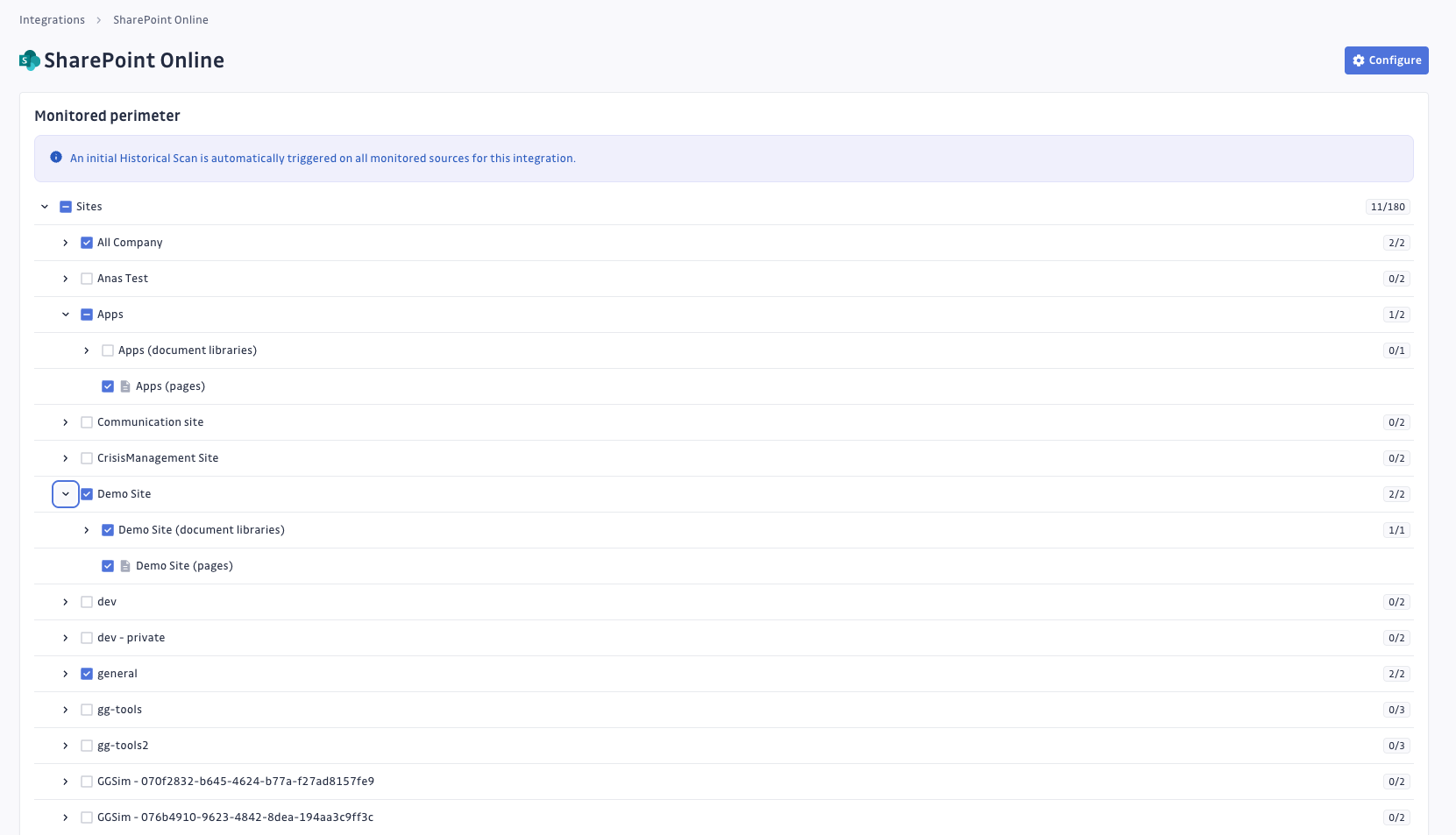The height and width of the screenshot is (835, 1456).
Task: Uncheck the Demo Site (pages) checkbox
Action: pyautogui.click(x=108, y=566)
